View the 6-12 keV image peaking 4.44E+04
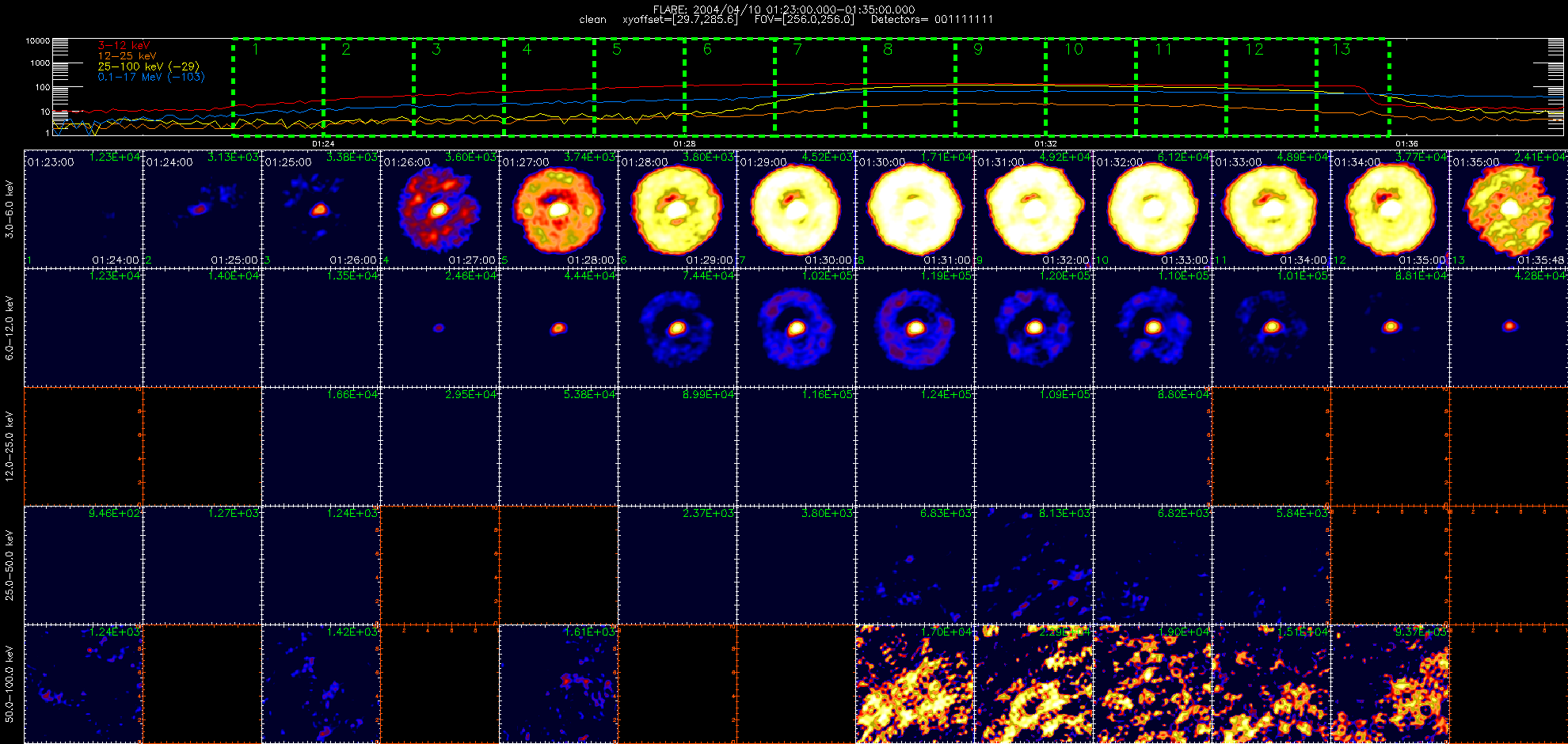The height and width of the screenshot is (744, 1568). [x=558, y=328]
